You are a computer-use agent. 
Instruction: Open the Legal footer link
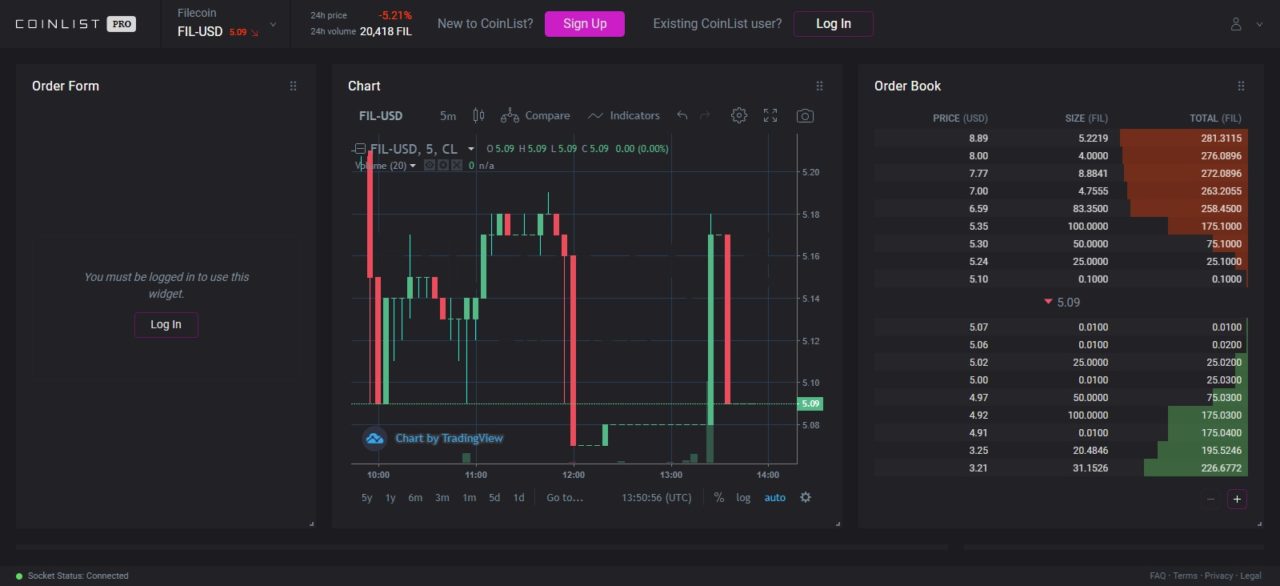point(1251,576)
